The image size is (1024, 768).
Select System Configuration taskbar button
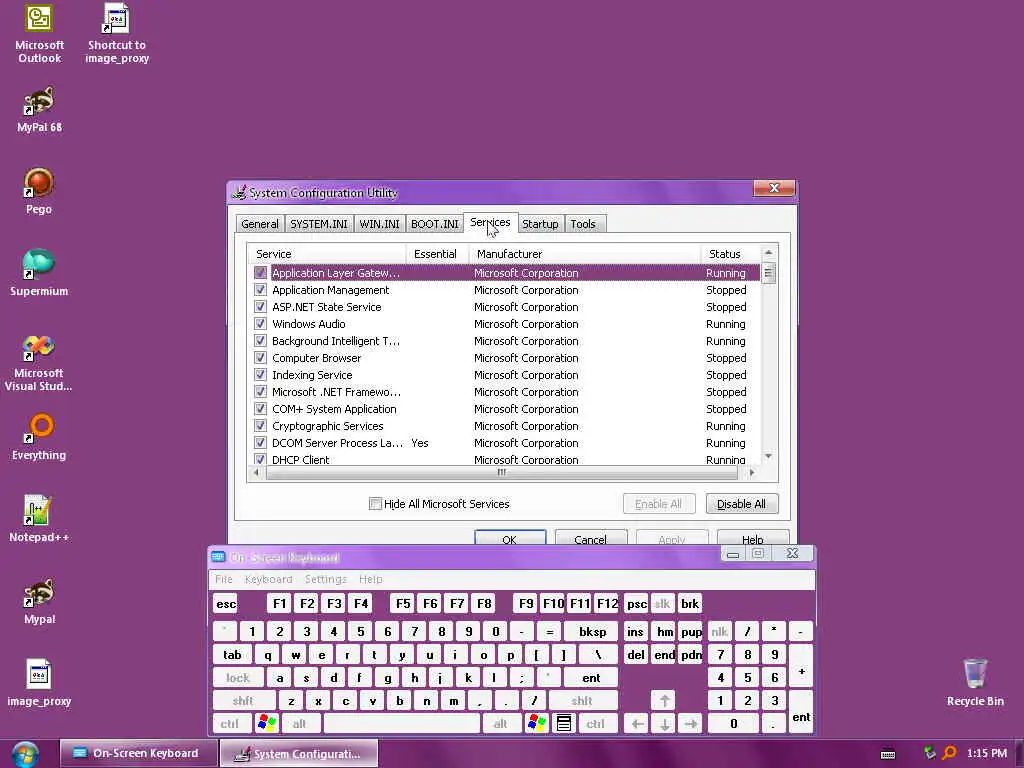299,754
